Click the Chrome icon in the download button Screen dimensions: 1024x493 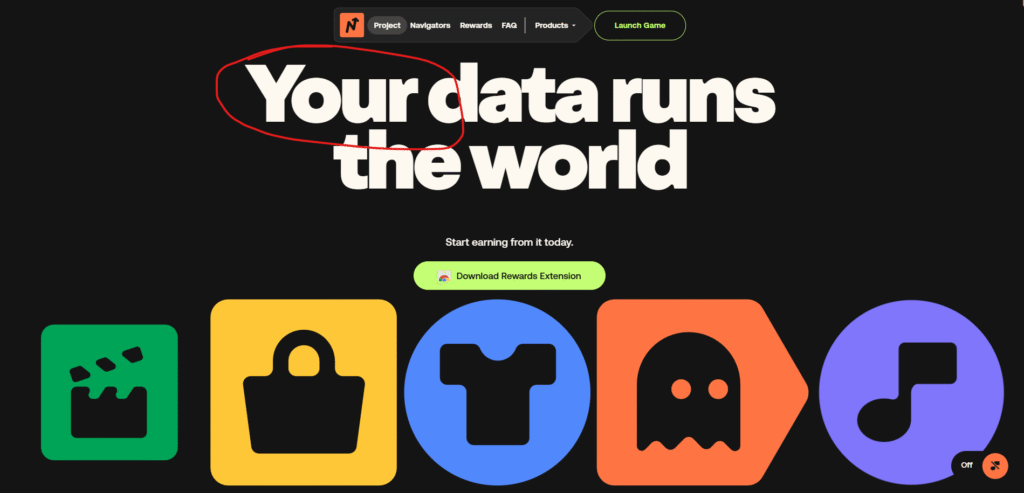(x=444, y=276)
